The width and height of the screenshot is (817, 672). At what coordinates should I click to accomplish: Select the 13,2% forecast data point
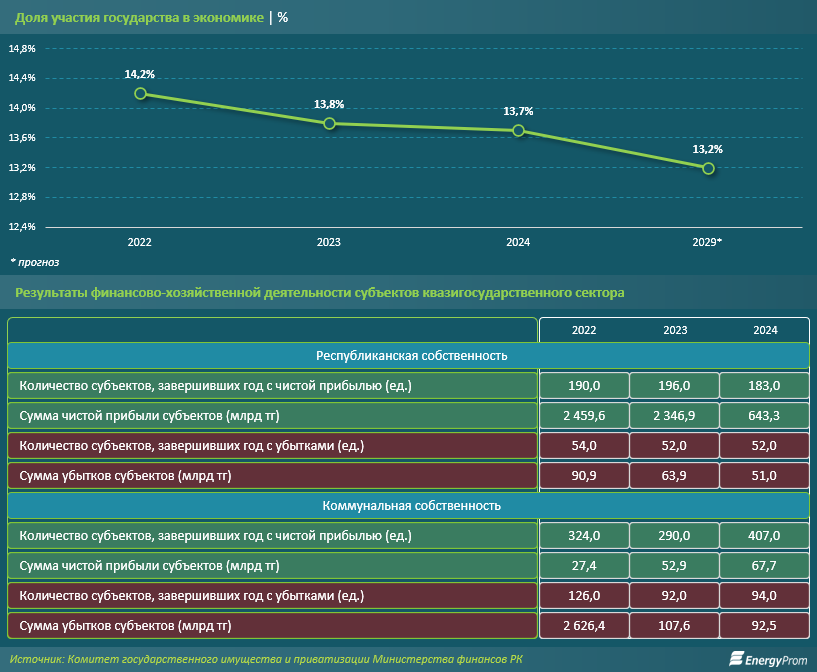[708, 168]
